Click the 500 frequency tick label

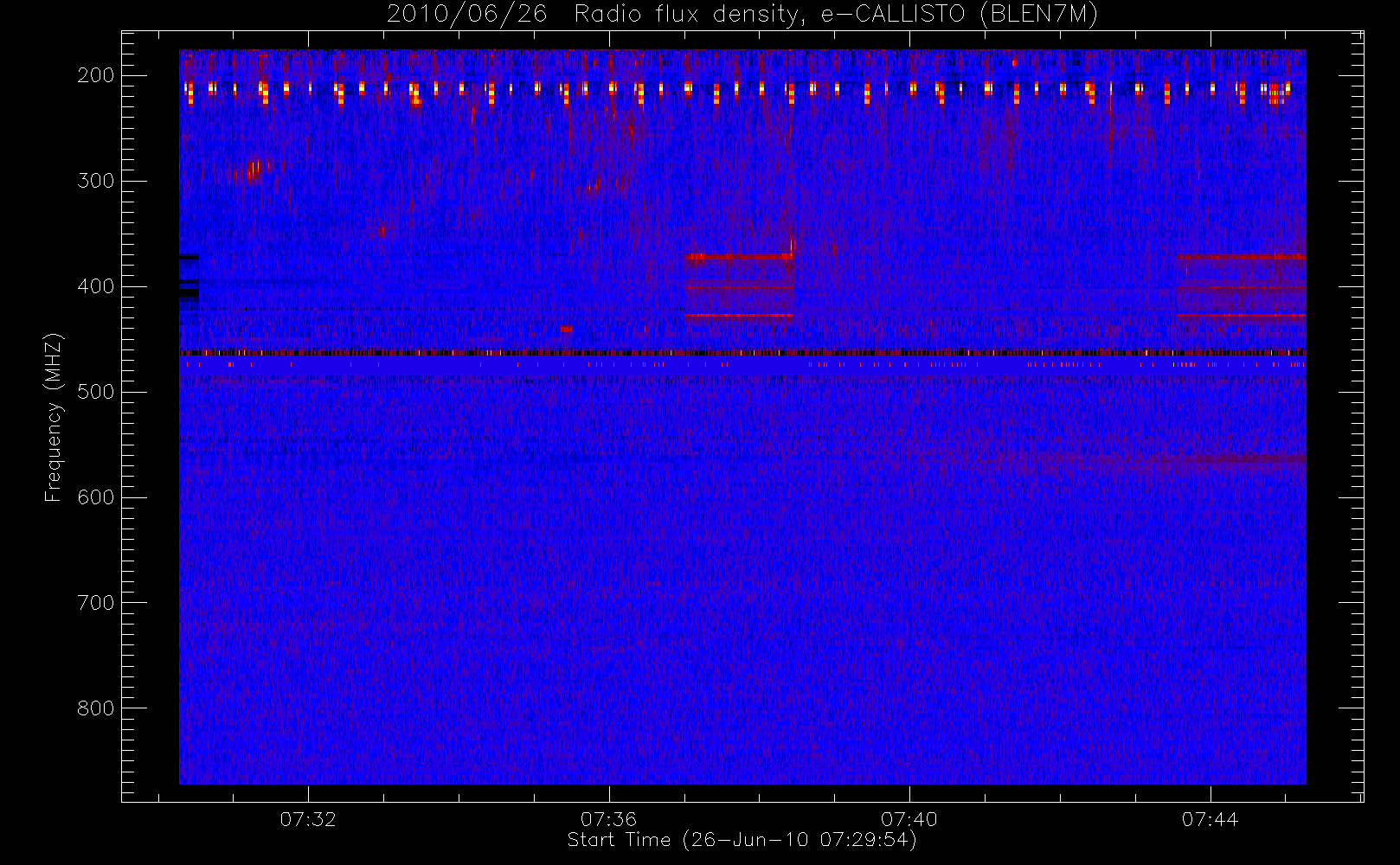tap(95, 392)
